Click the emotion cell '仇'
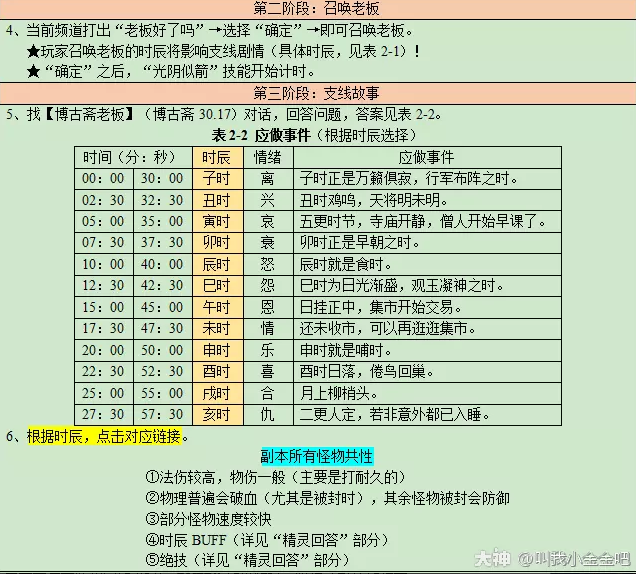The width and height of the screenshot is (636, 574). click(268, 415)
